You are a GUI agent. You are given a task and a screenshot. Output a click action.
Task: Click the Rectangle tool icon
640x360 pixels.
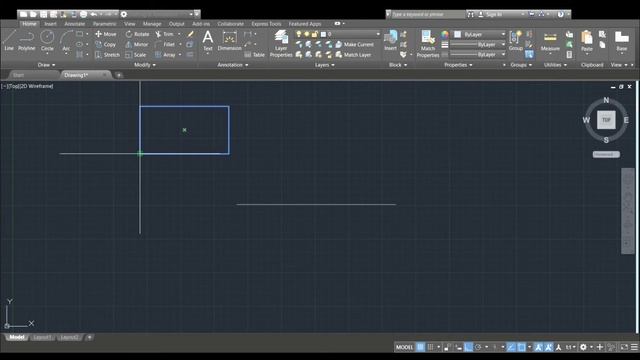pyautogui.click(x=80, y=34)
